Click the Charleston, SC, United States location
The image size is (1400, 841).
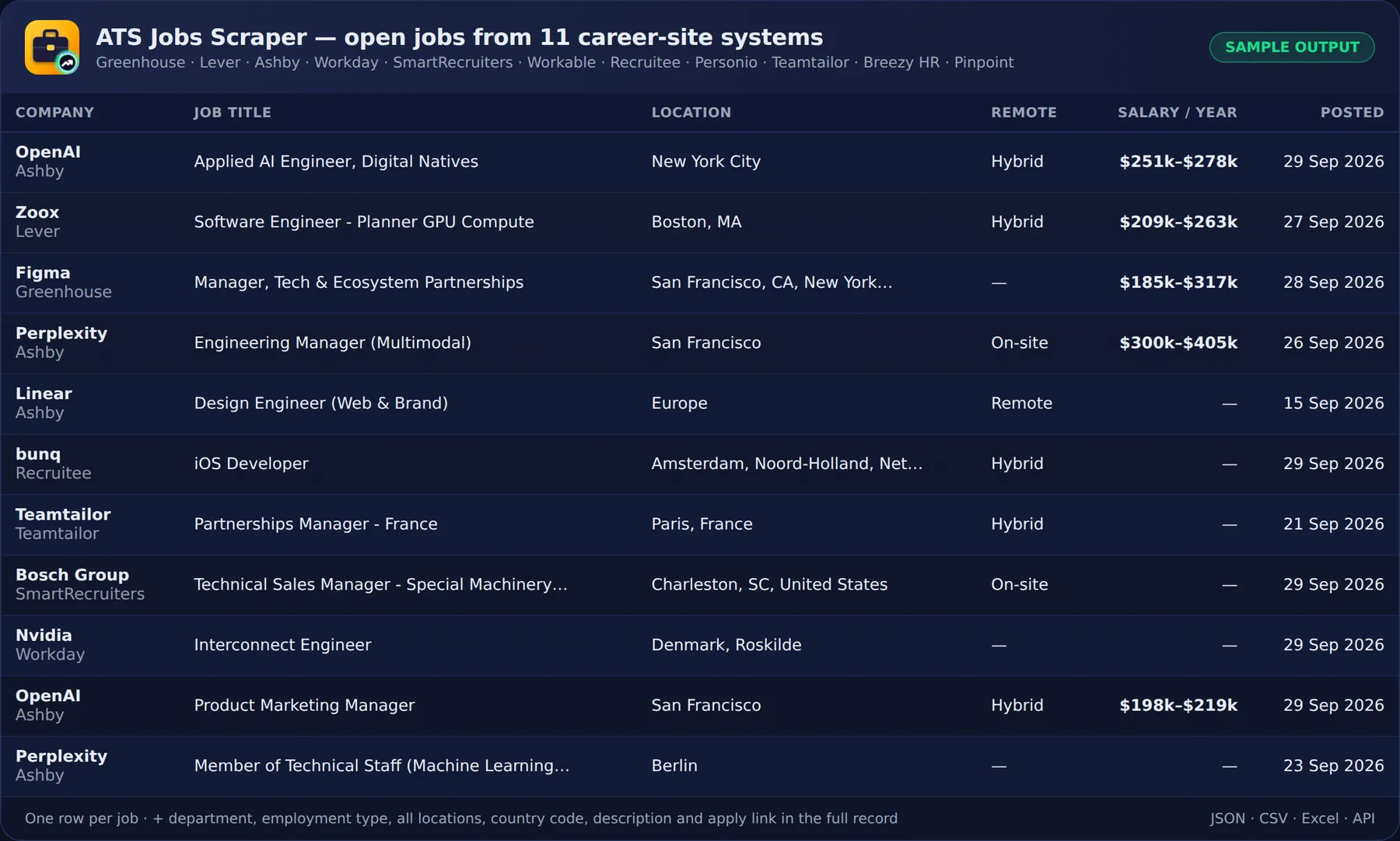769,585
